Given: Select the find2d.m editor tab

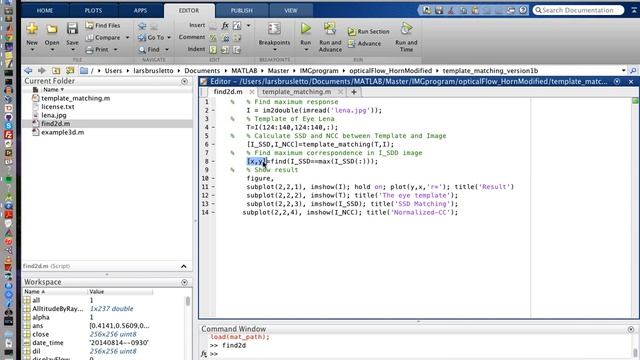Looking at the screenshot, I should [x=228, y=92].
